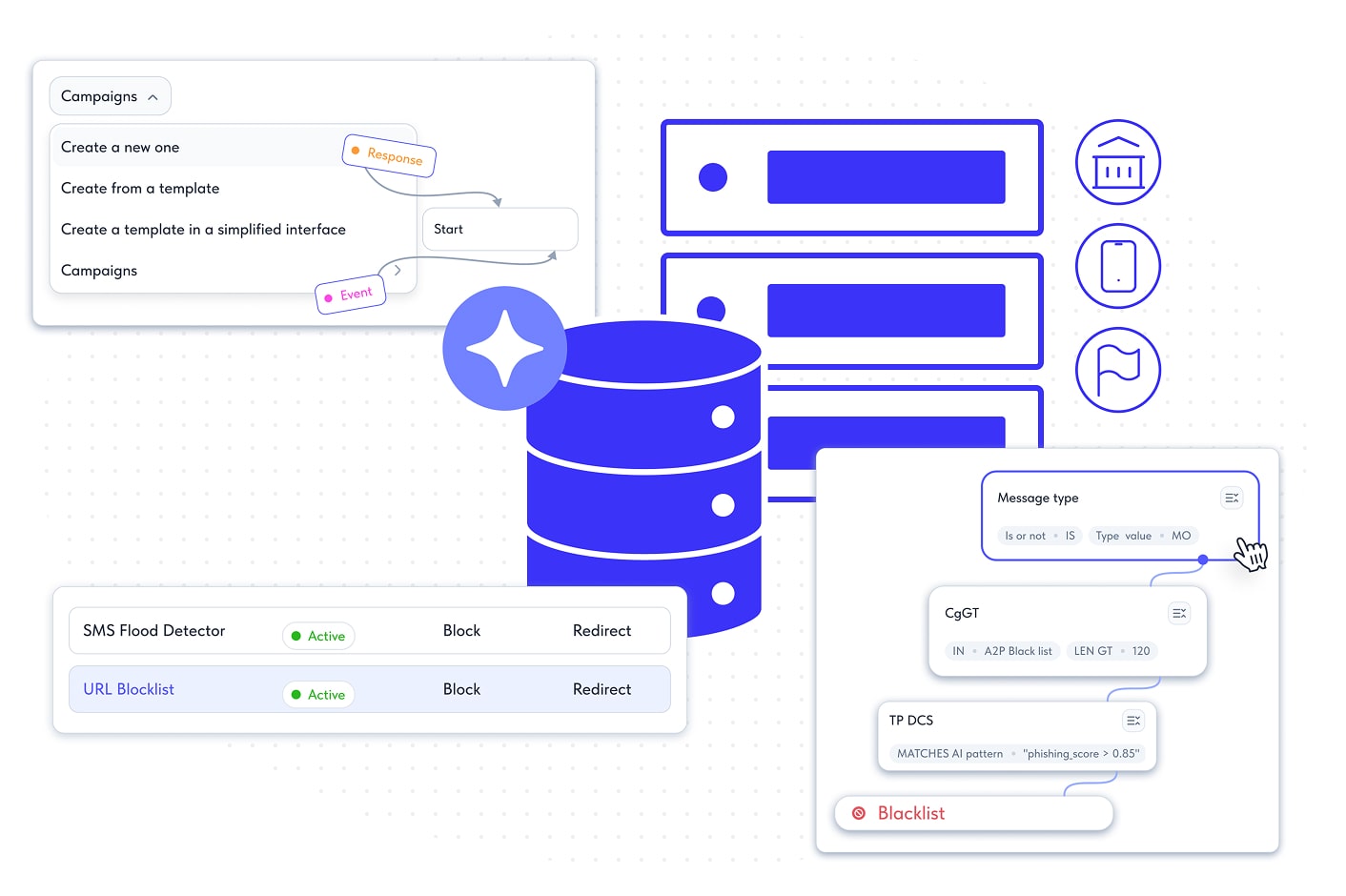This screenshot has height=896, width=1346.
Task: Select Create a new one
Action: coord(120,148)
